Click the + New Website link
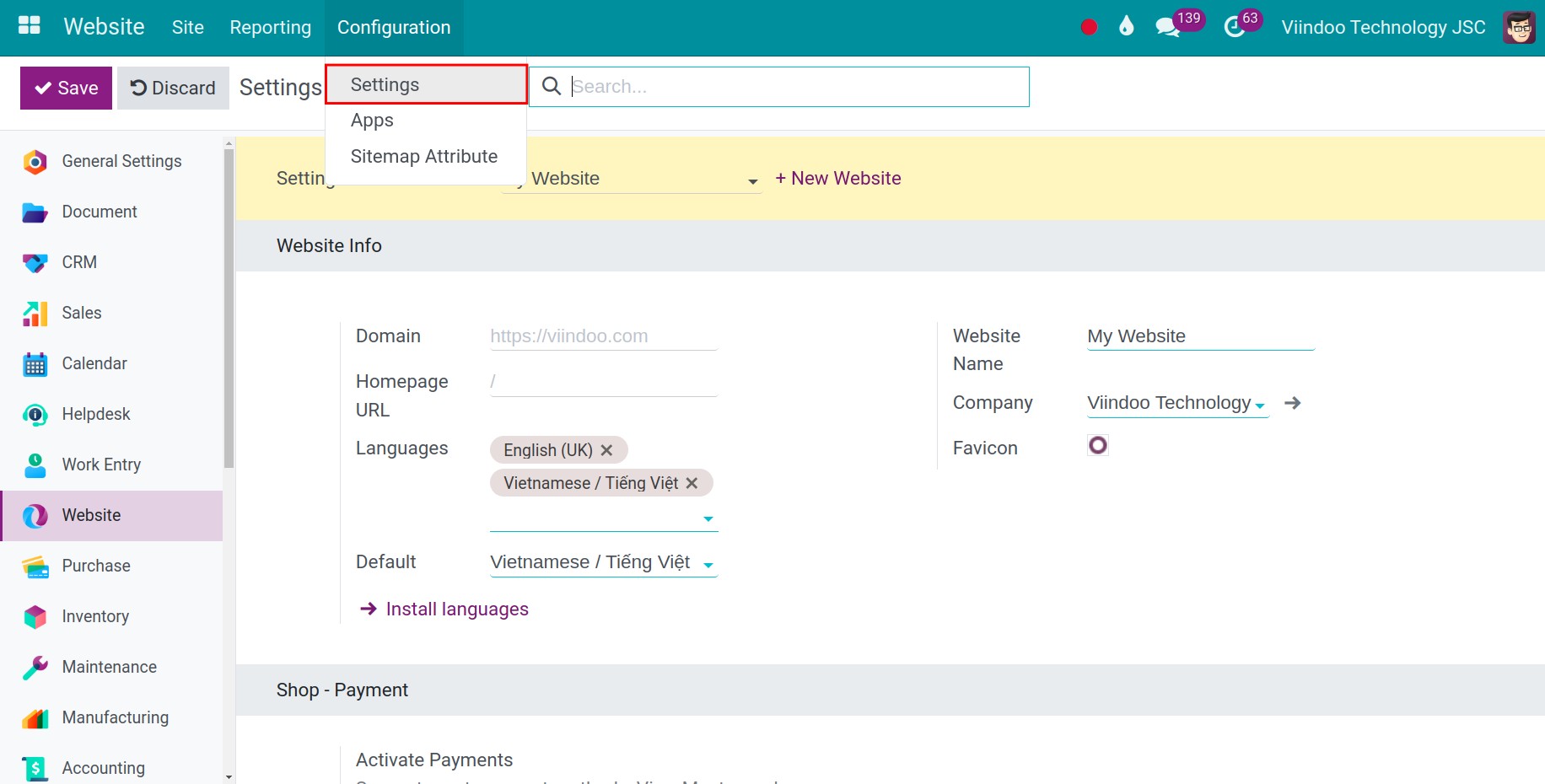This screenshot has height=784, width=1545. pos(837,179)
